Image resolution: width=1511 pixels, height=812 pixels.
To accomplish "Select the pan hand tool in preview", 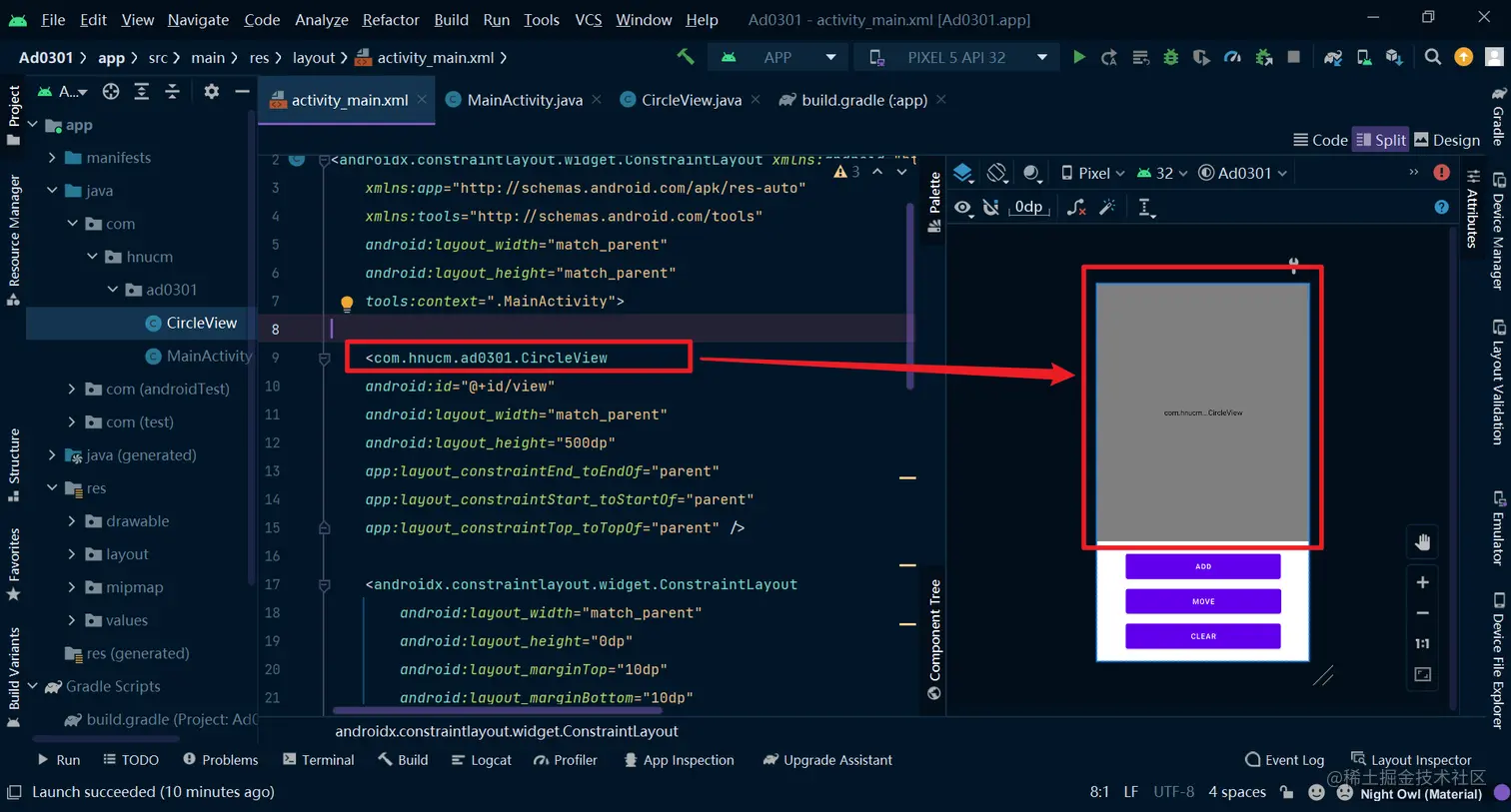I will 1422,542.
